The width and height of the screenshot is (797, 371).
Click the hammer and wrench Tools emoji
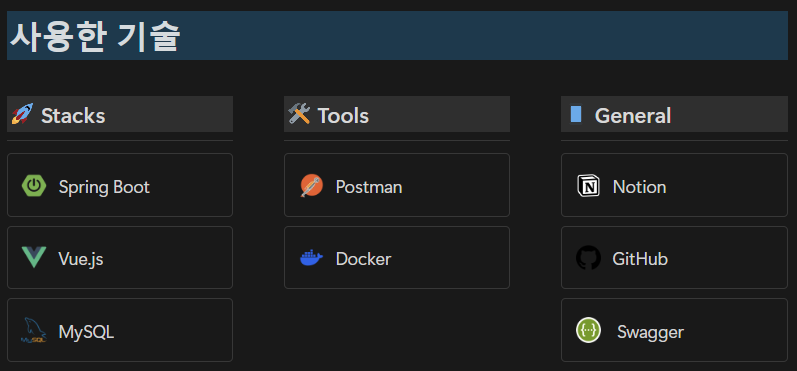[x=299, y=114]
